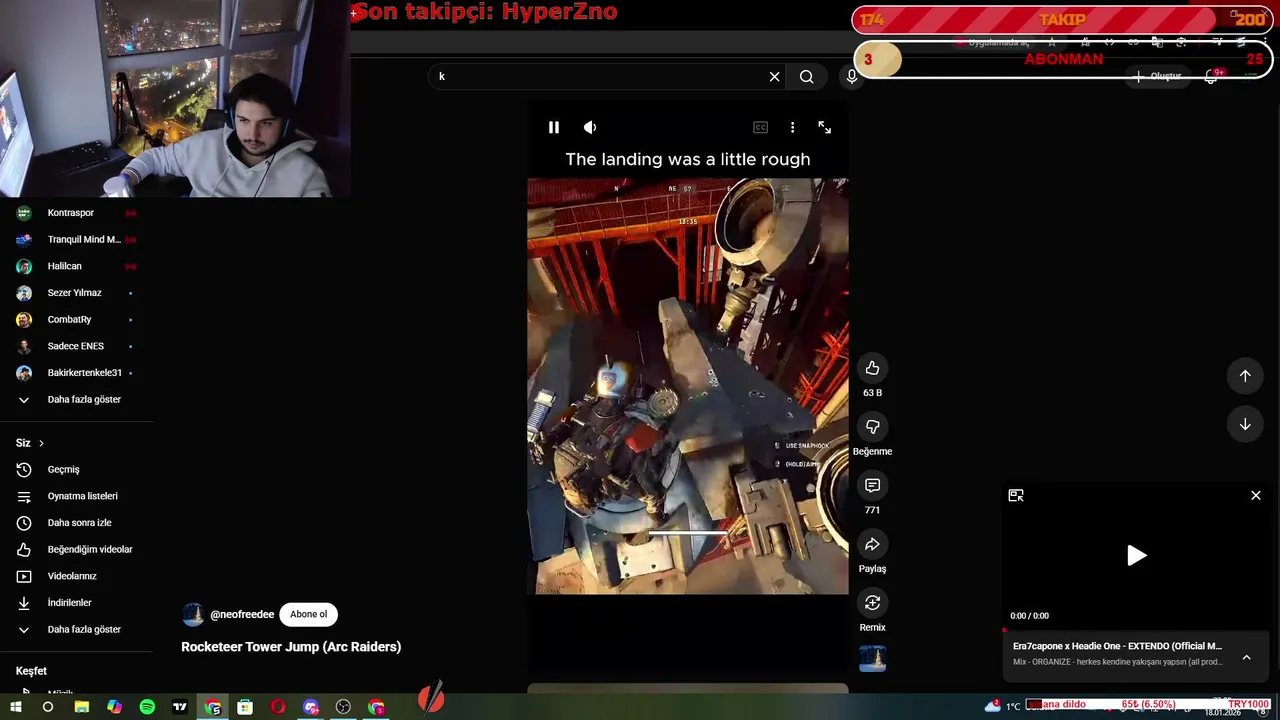Open the @neofreedee channel
The image size is (1280, 720).
coord(242,614)
